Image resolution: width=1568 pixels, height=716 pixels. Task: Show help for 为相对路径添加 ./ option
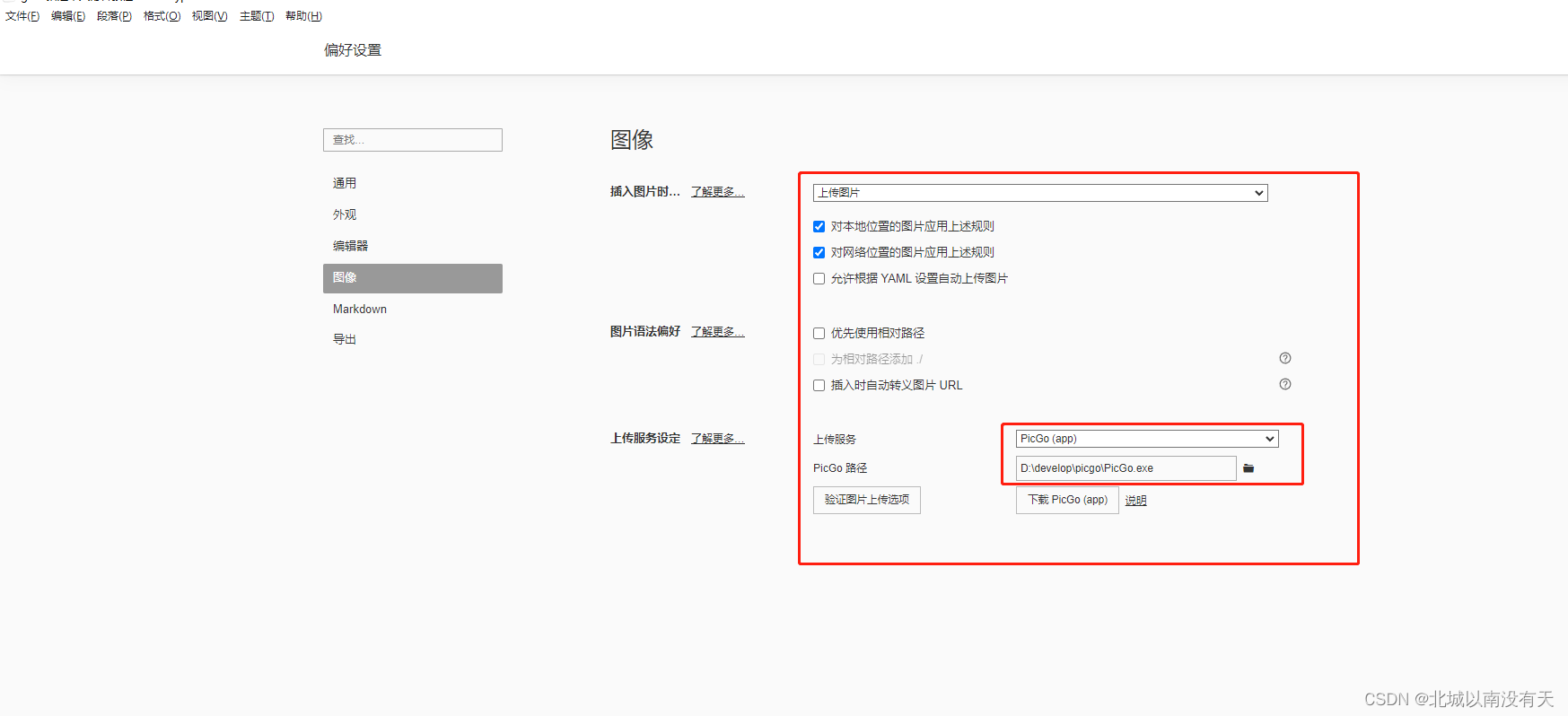click(x=1285, y=358)
